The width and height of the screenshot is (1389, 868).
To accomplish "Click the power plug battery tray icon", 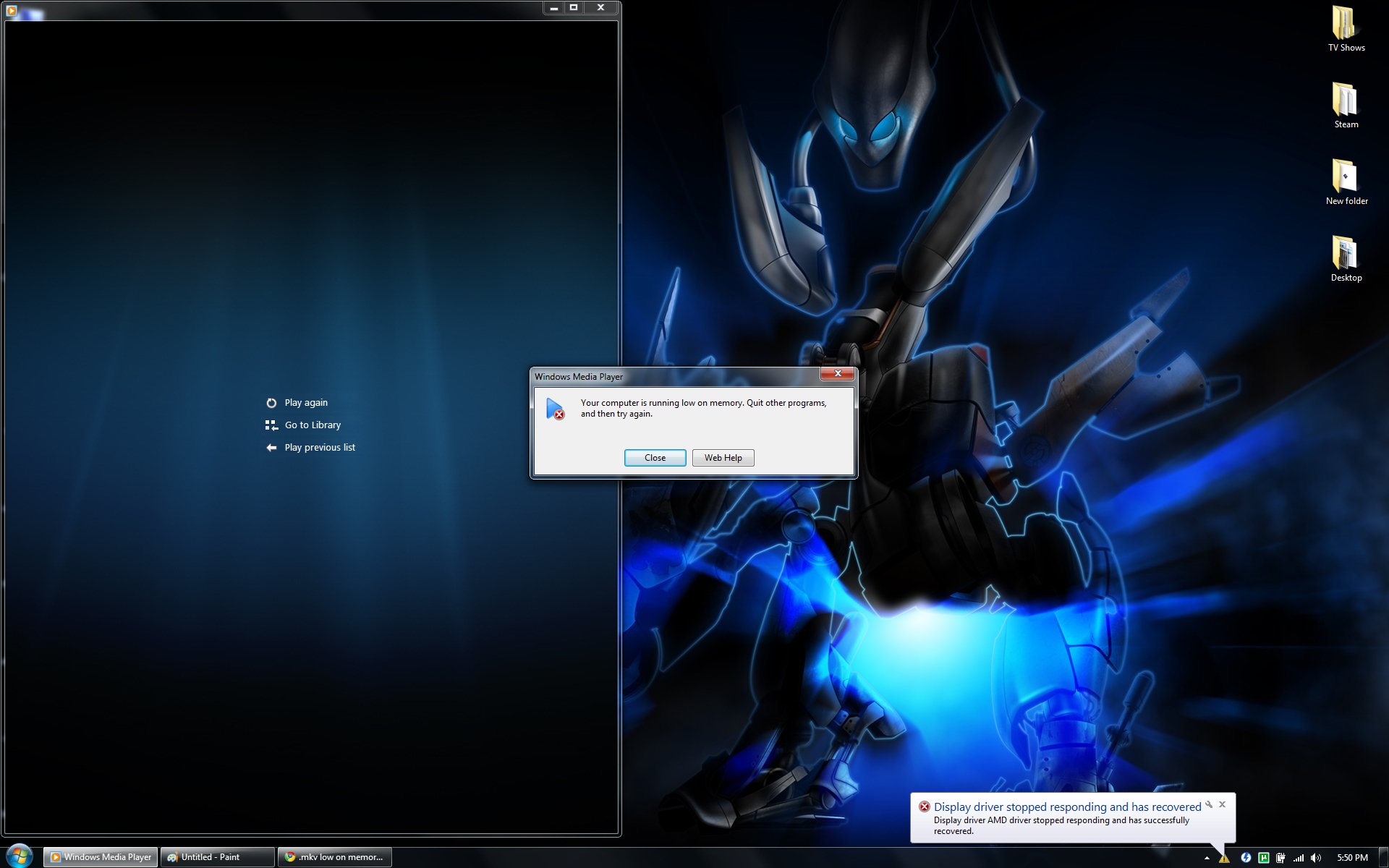I will 1280,858.
